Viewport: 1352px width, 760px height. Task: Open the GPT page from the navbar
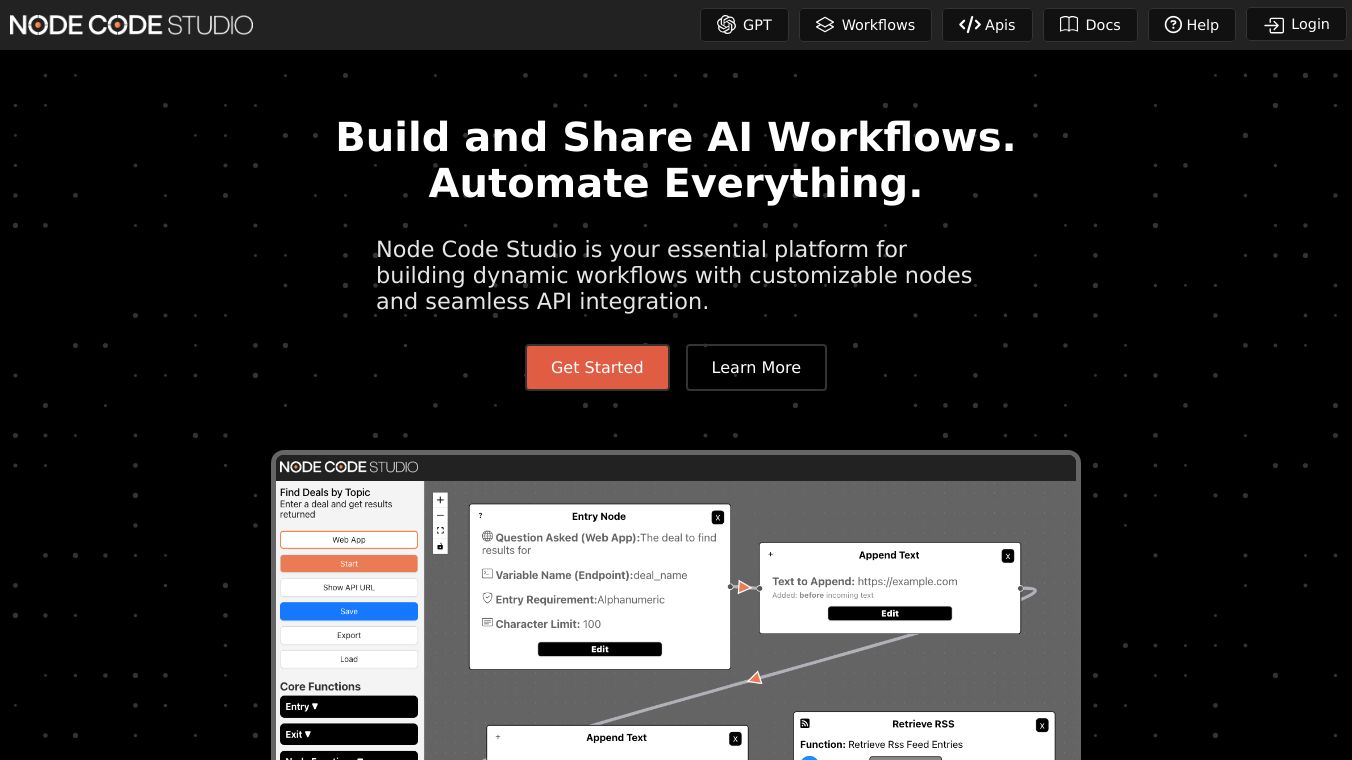tap(744, 25)
